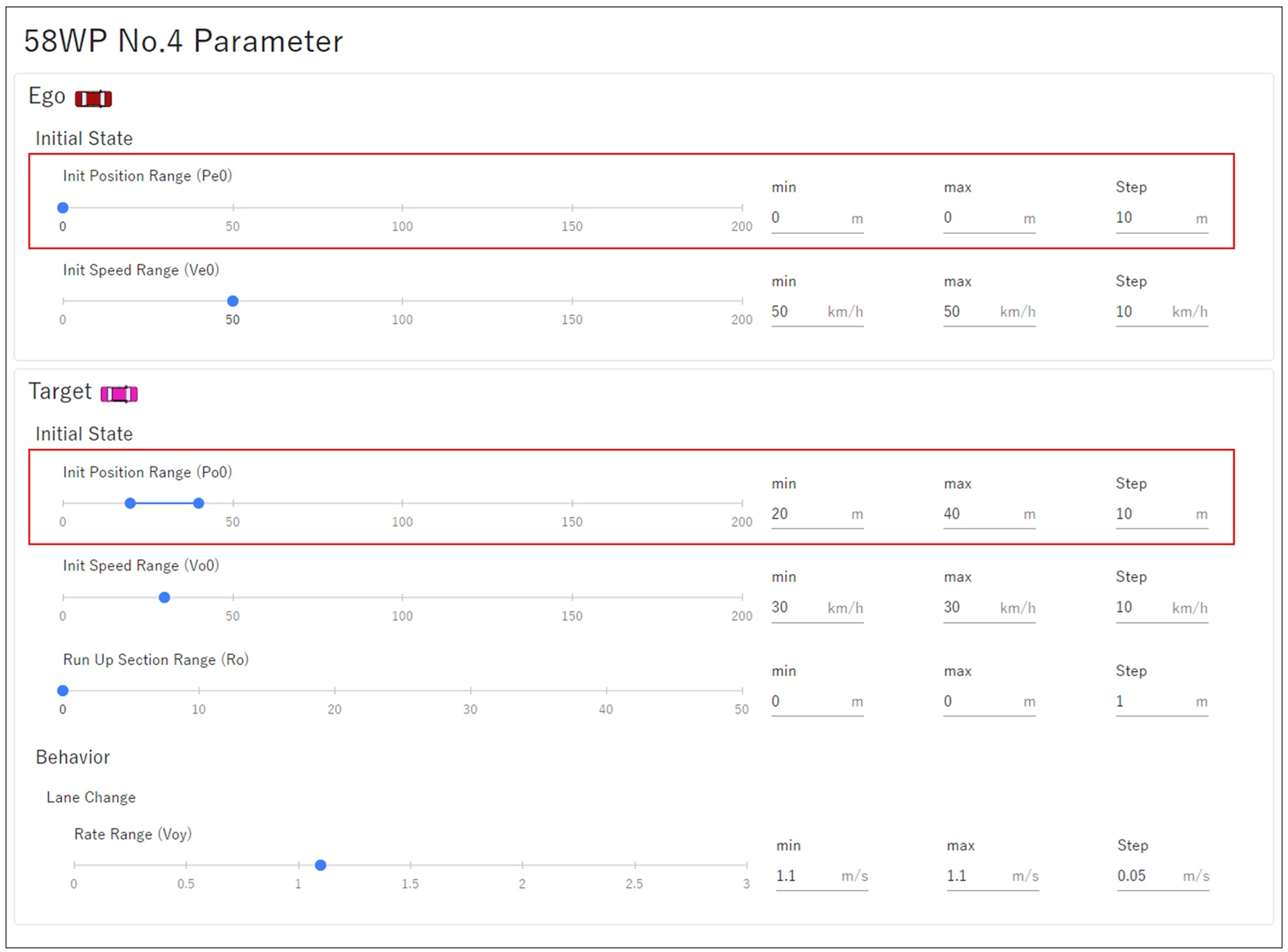This screenshot has width=1288, height=952.
Task: Click the Target Init Speed slider handle
Action: click(x=164, y=597)
